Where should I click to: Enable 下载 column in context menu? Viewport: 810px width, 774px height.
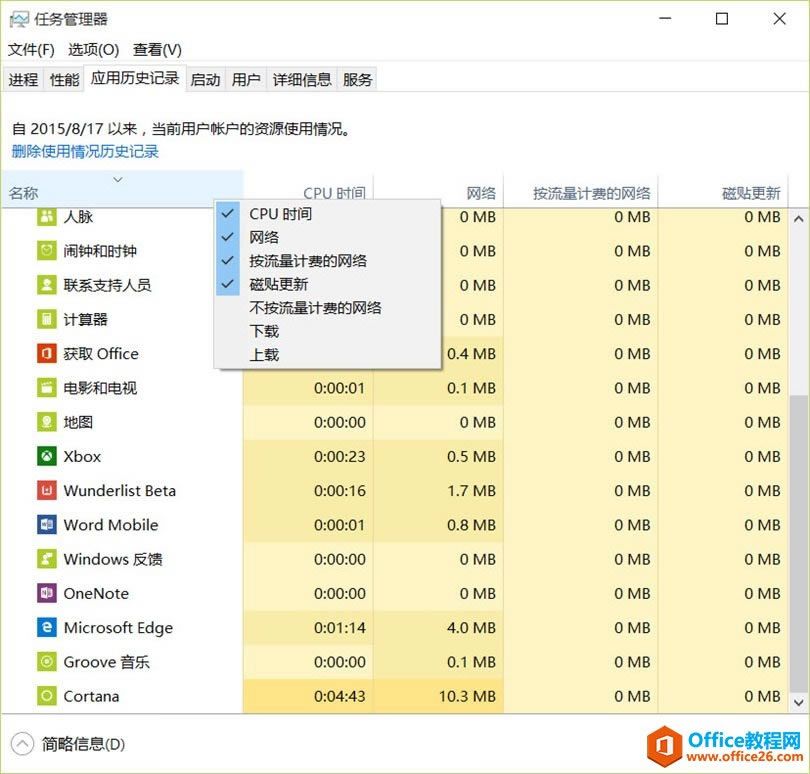tap(328, 331)
